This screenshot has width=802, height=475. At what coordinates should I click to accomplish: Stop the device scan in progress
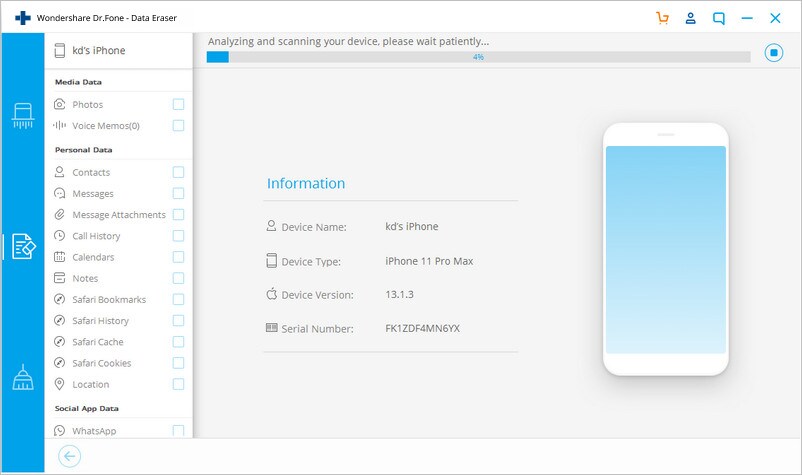tap(773, 53)
